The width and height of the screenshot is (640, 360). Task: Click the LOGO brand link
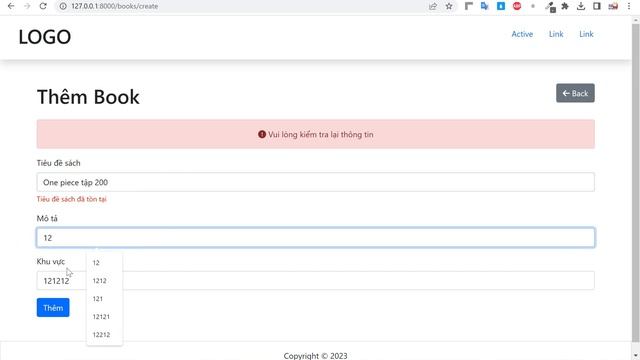(45, 37)
